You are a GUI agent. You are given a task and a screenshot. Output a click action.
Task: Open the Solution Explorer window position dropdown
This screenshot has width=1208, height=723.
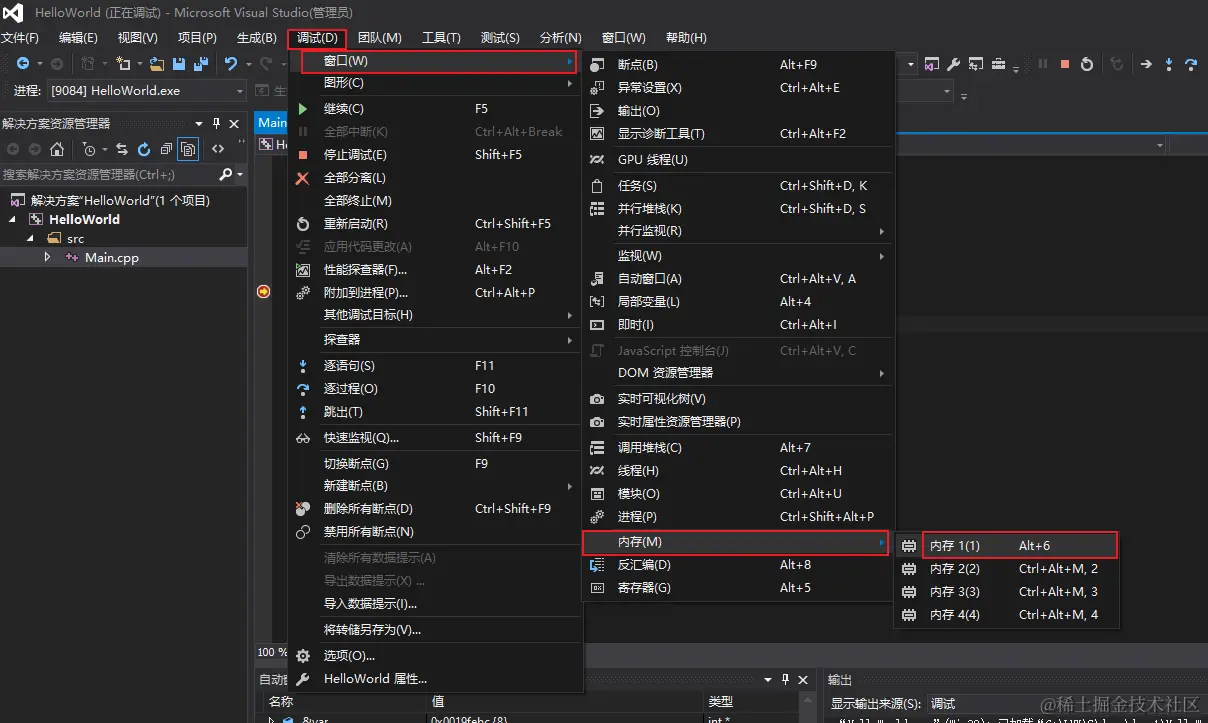(200, 123)
